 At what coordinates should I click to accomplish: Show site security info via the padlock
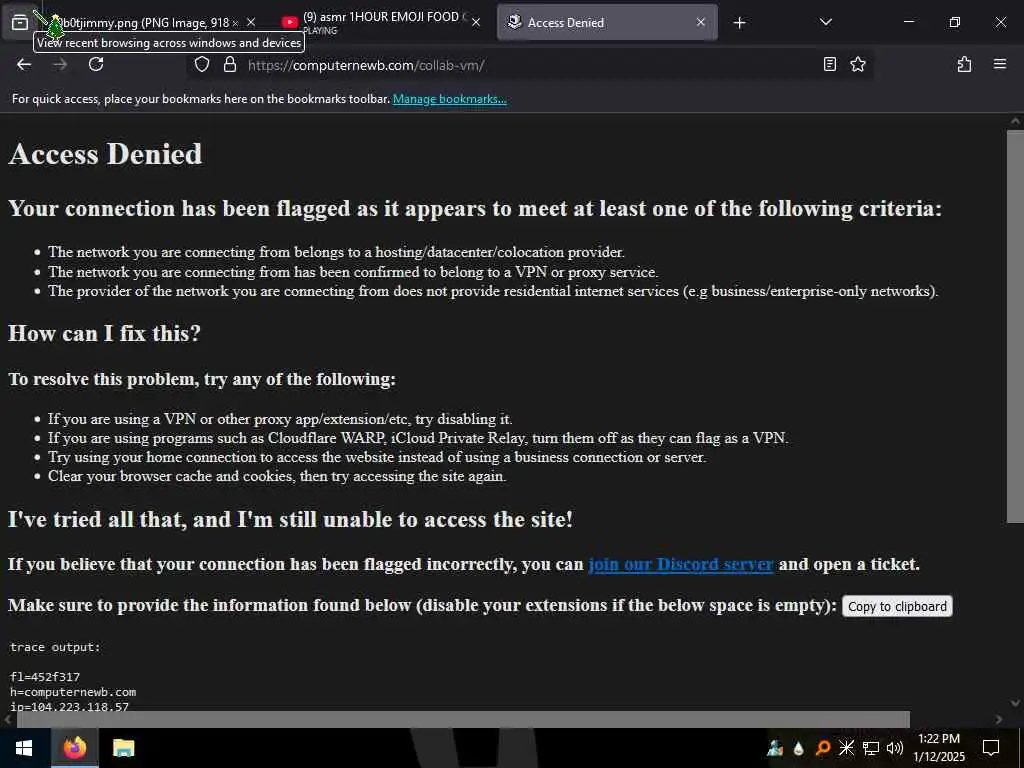pyautogui.click(x=230, y=65)
